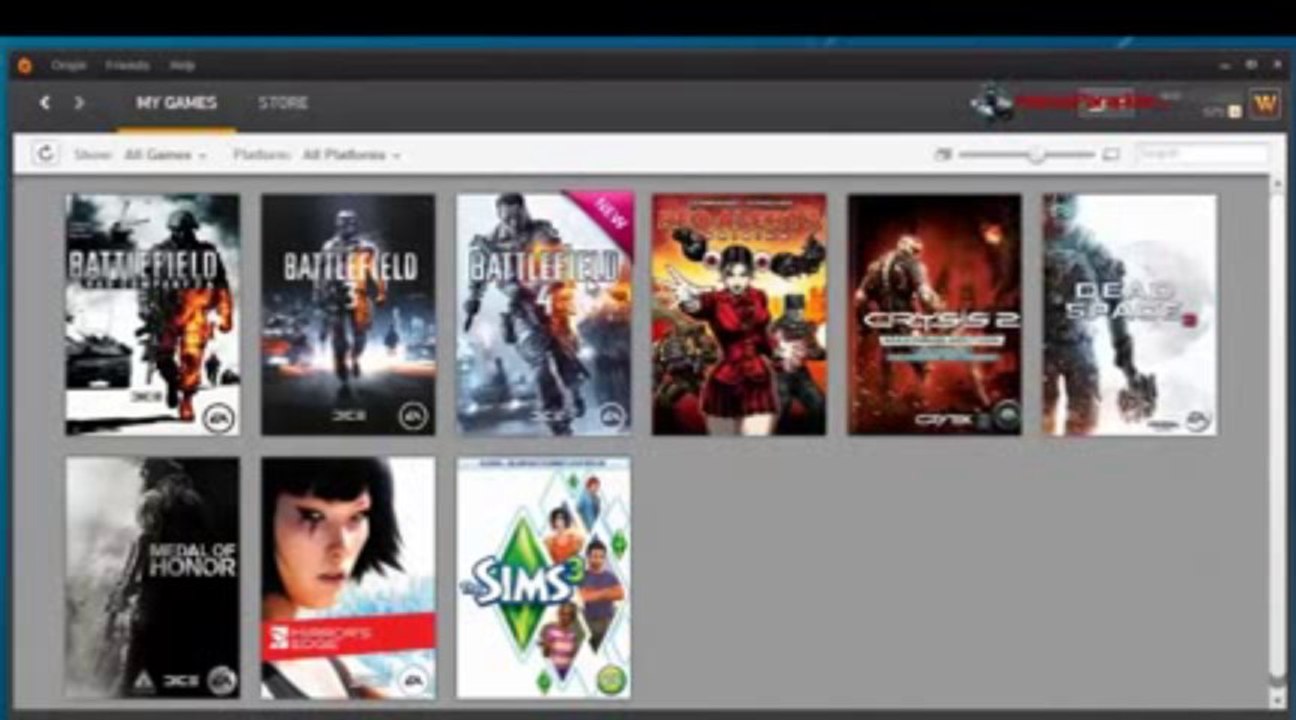Image resolution: width=1296 pixels, height=720 pixels.
Task: Select the Red Alert 3 cover
Action: point(739,315)
